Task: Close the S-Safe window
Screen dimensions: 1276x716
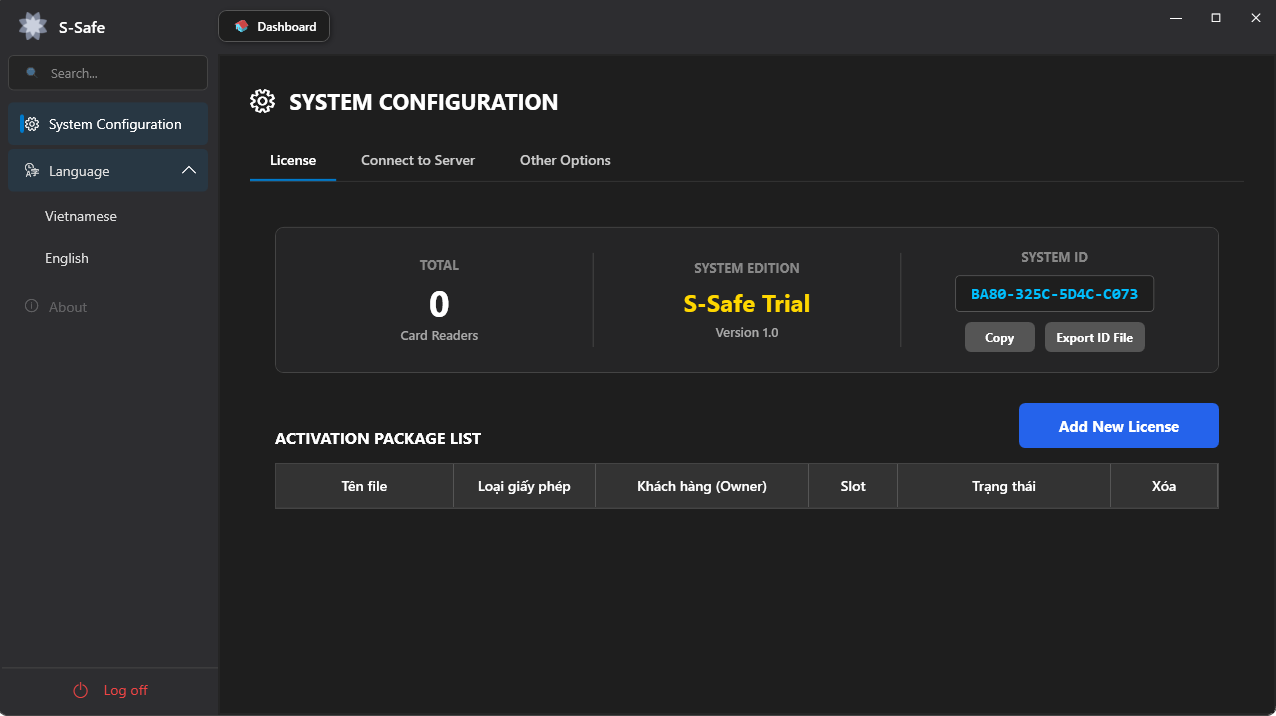Action: [1255, 18]
